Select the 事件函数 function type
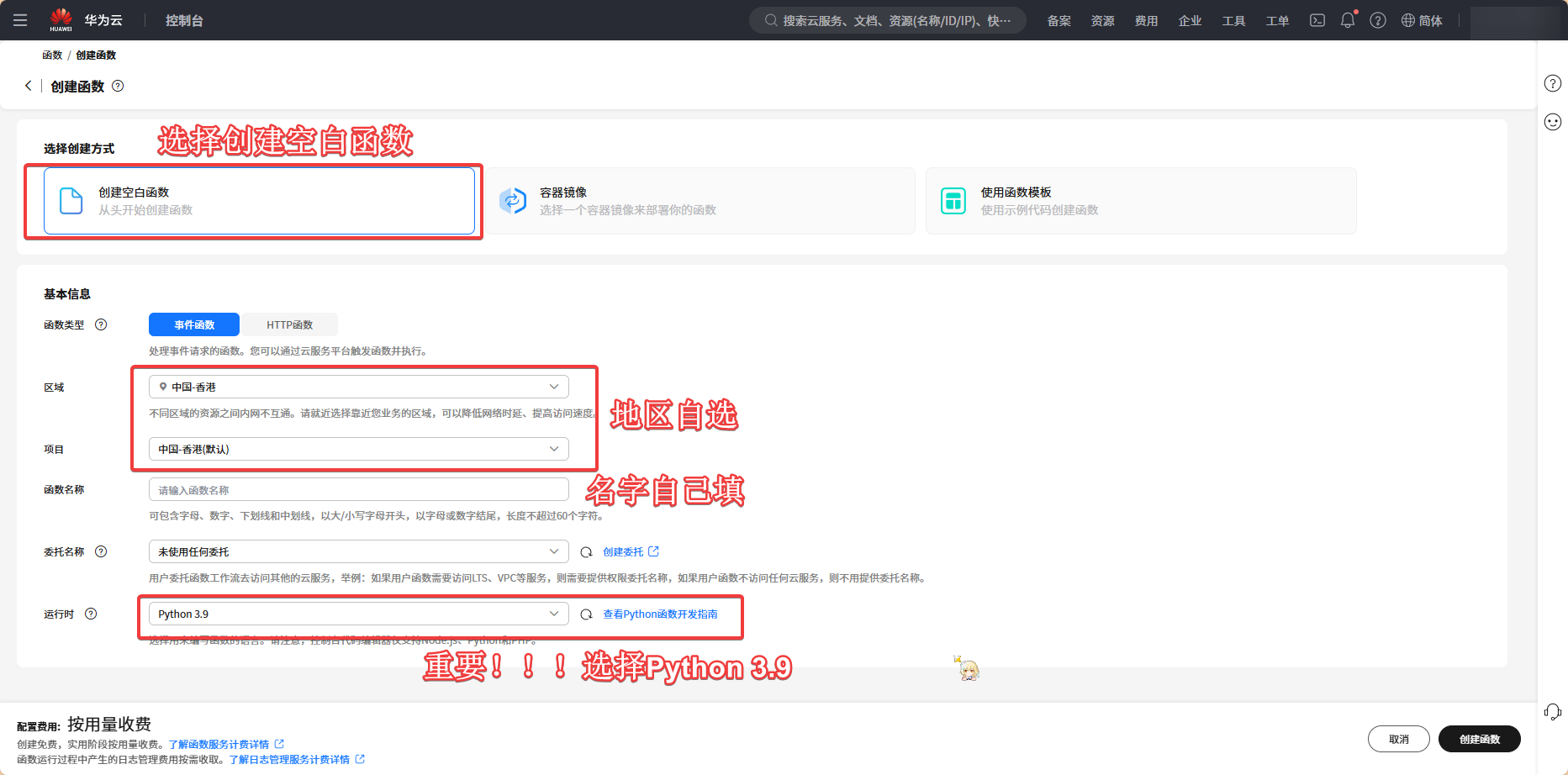 [194, 324]
